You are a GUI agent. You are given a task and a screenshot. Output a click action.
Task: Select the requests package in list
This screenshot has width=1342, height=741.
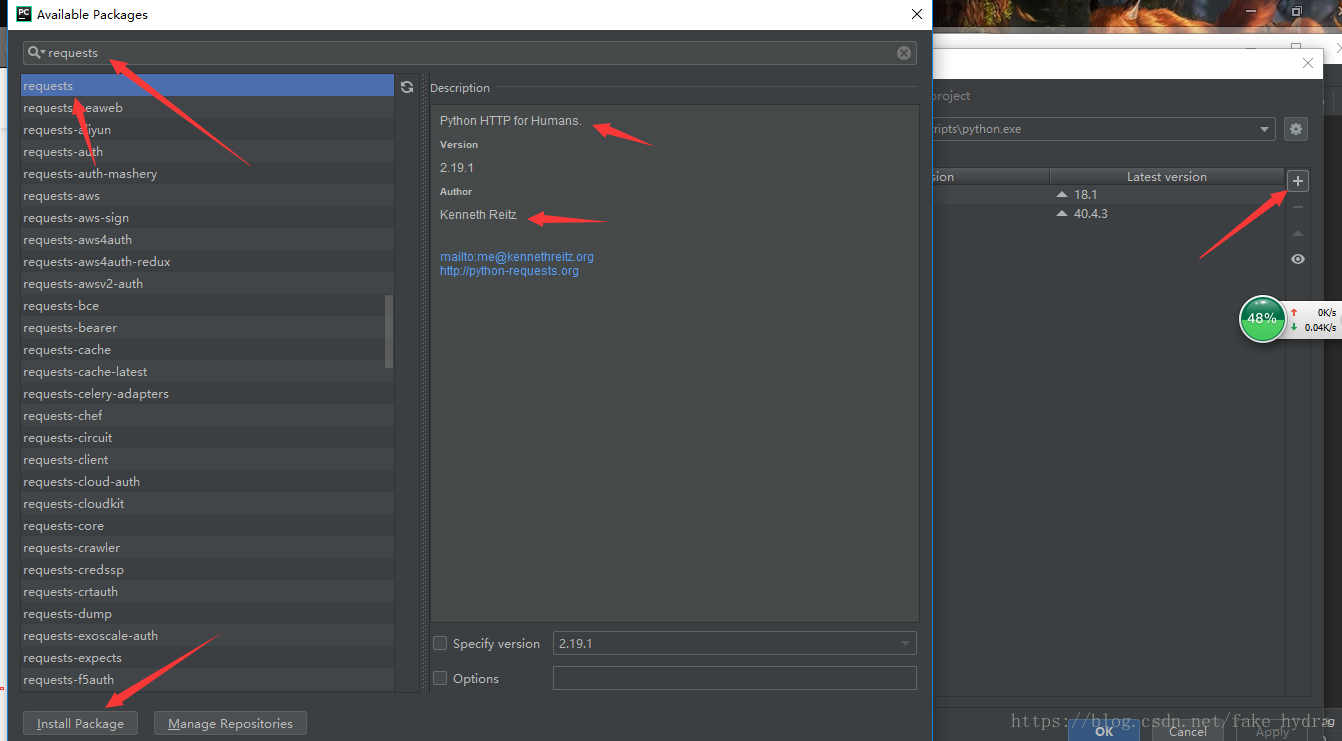[207, 86]
